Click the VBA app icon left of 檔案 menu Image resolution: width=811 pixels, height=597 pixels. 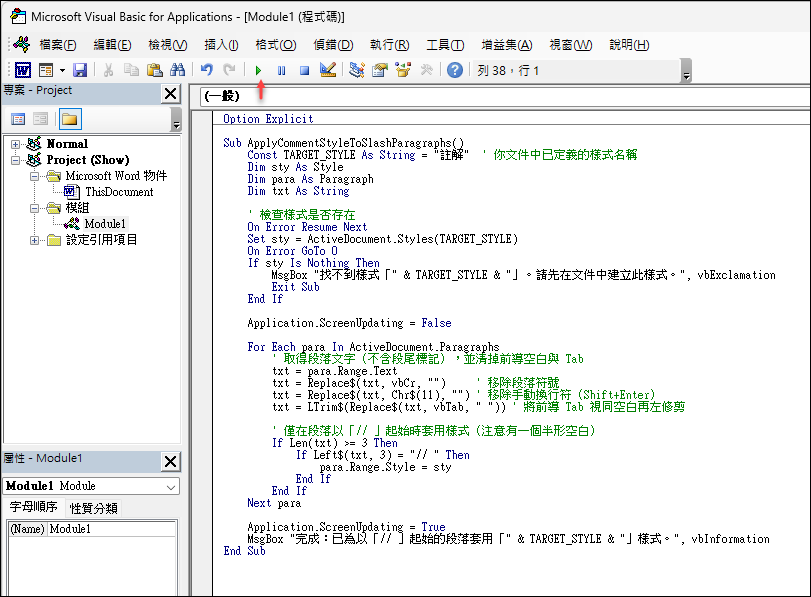(22, 44)
